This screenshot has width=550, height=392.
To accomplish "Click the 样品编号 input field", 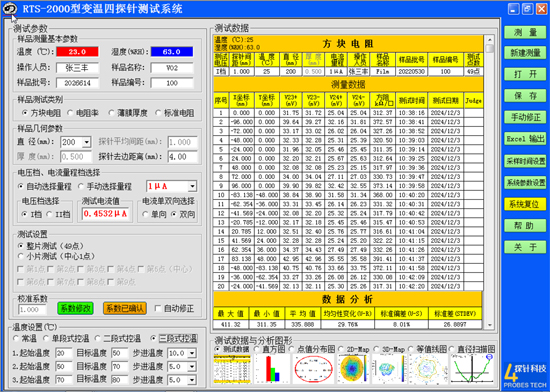I will pyautogui.click(x=172, y=83).
